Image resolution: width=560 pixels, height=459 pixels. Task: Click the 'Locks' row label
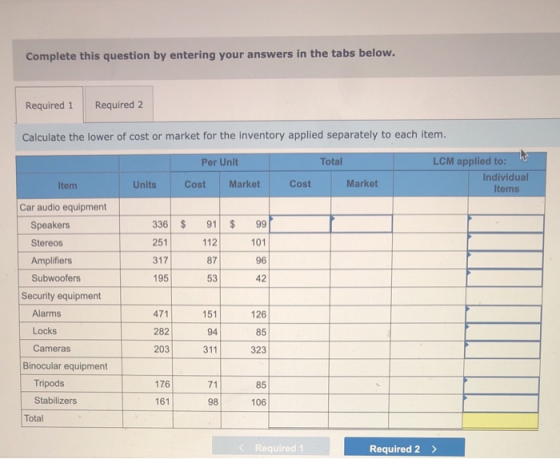coord(45,331)
